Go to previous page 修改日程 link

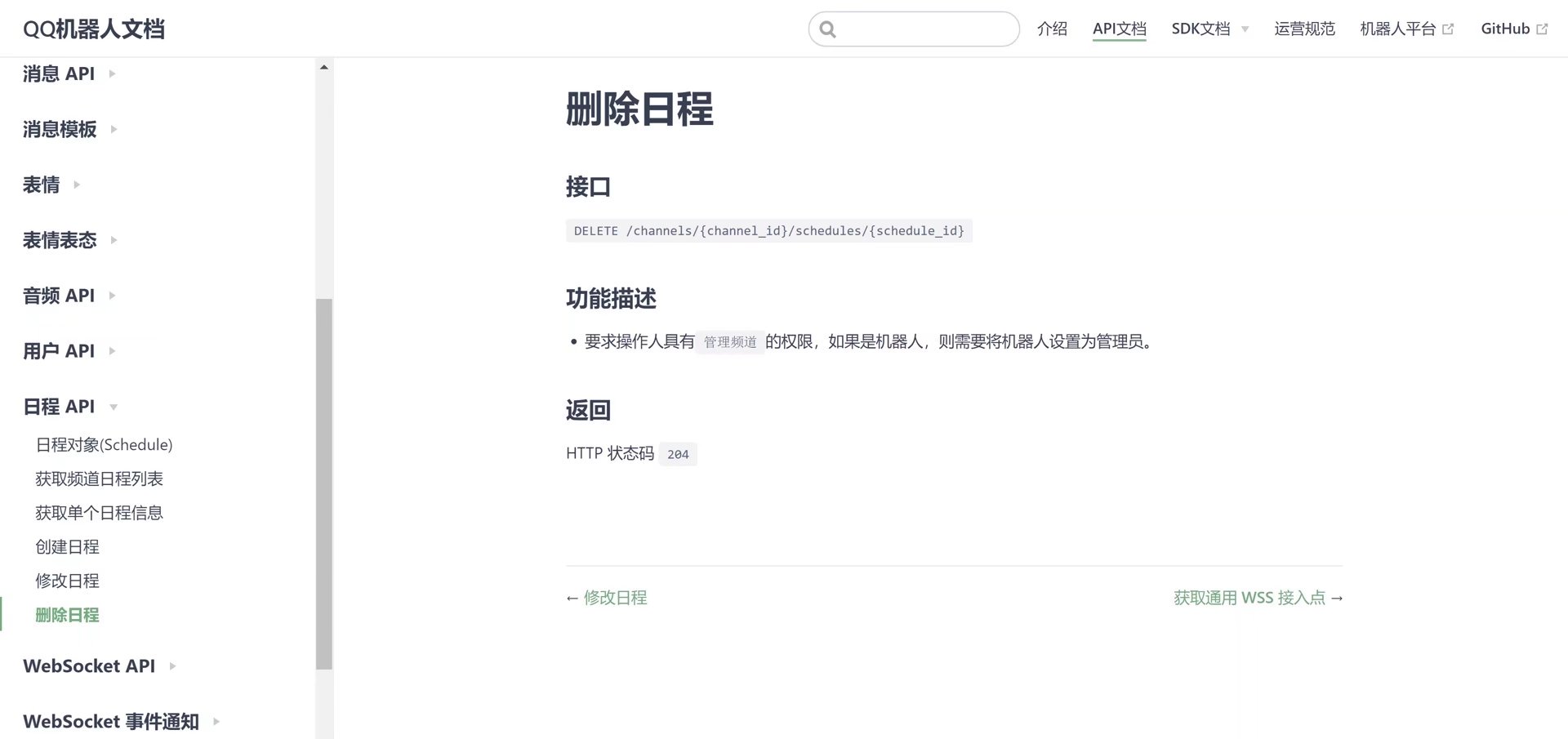(x=615, y=598)
